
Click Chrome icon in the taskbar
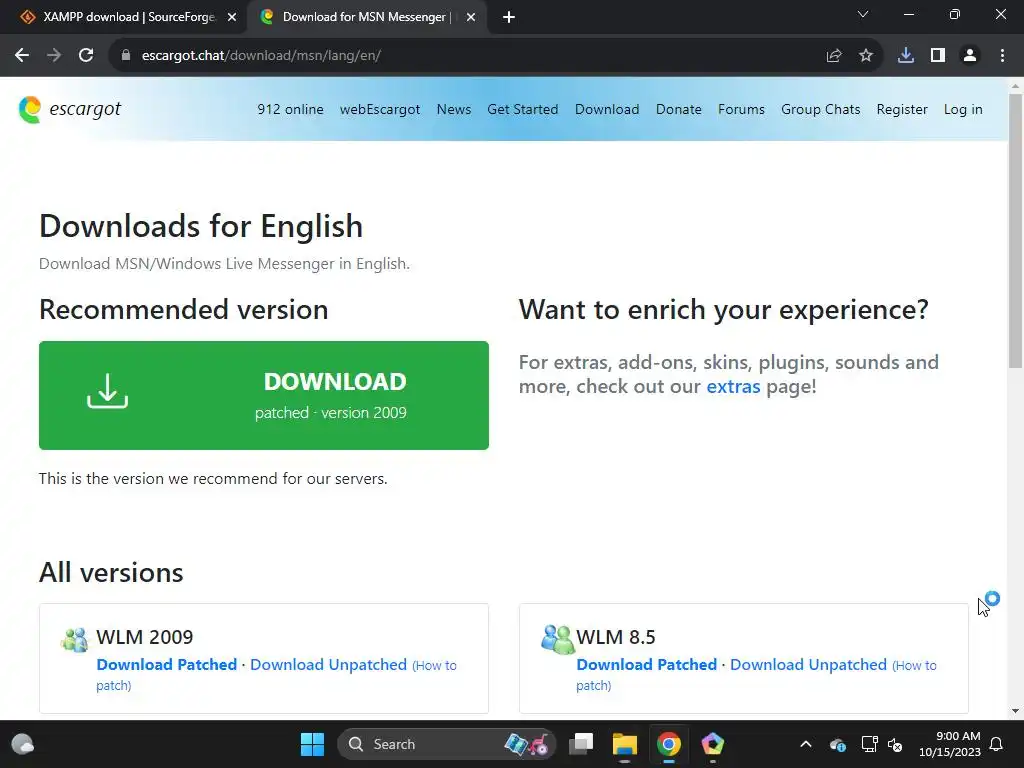point(668,744)
